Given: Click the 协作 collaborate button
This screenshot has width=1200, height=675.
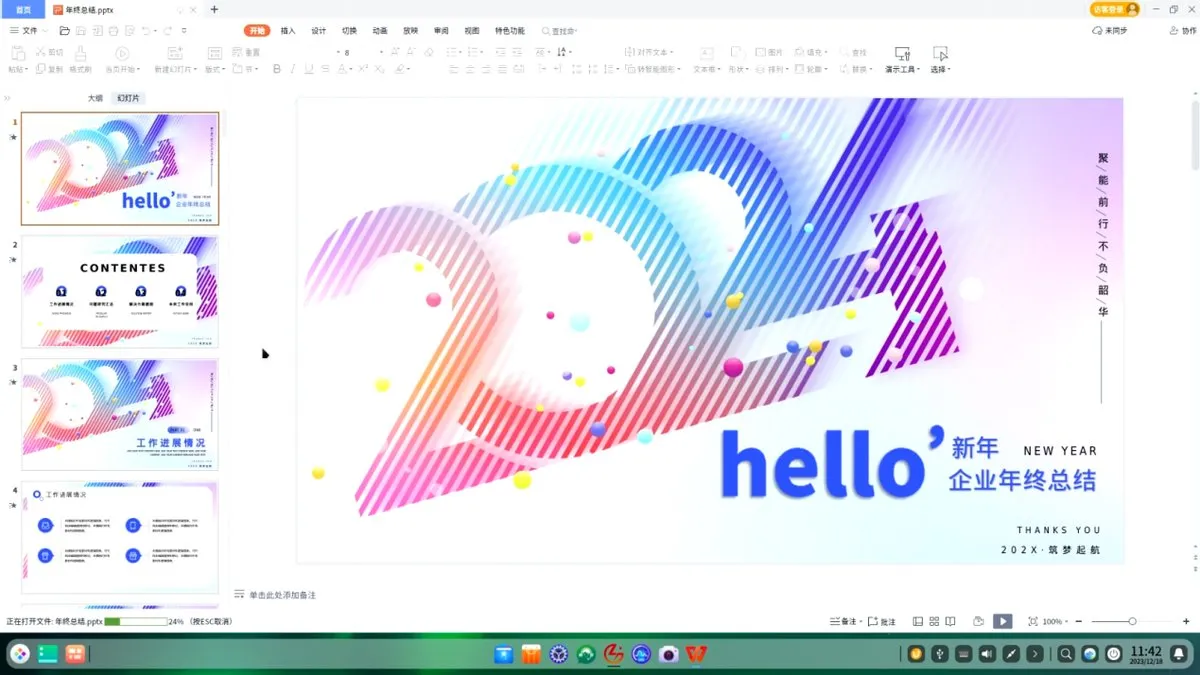Looking at the screenshot, I should pyautogui.click(x=1181, y=31).
